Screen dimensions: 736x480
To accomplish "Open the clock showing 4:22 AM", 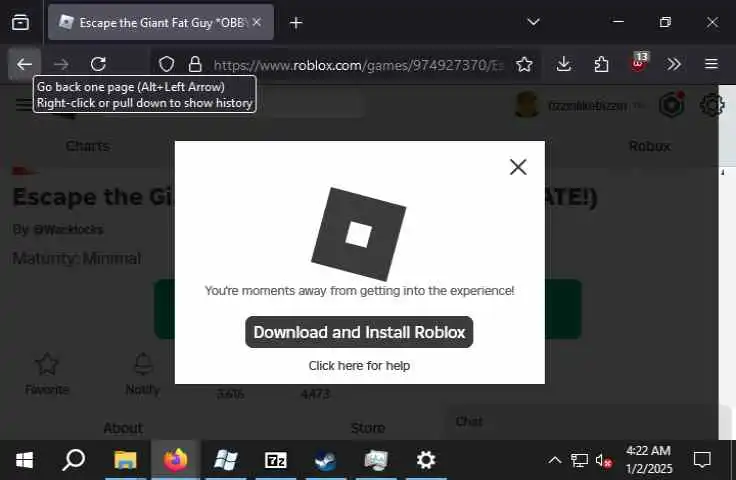I will [x=648, y=460].
